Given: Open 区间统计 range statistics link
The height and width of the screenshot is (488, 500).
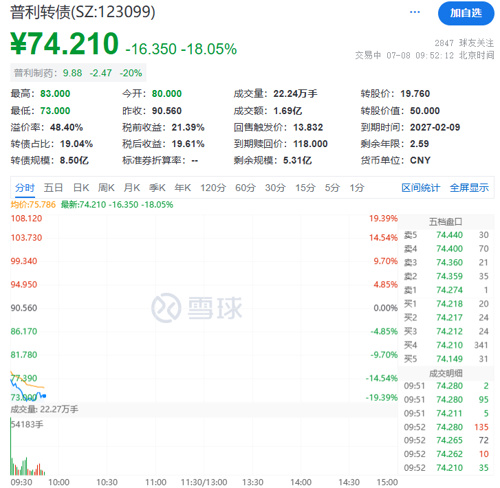Looking at the screenshot, I should tap(421, 188).
